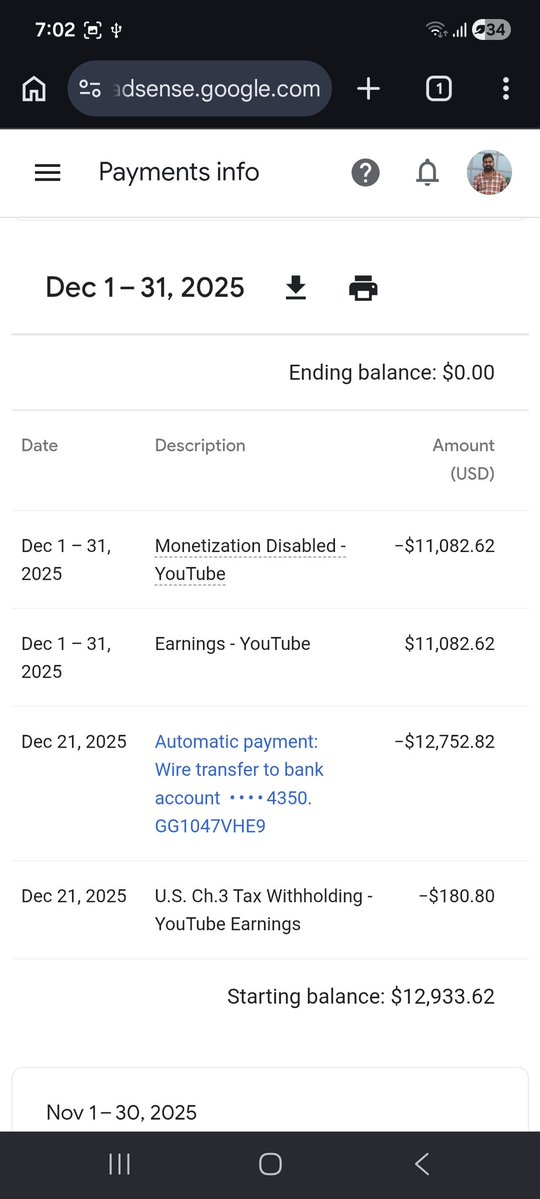Image resolution: width=540 pixels, height=1199 pixels.
Task: Tap the account profile picture
Action: (490, 172)
